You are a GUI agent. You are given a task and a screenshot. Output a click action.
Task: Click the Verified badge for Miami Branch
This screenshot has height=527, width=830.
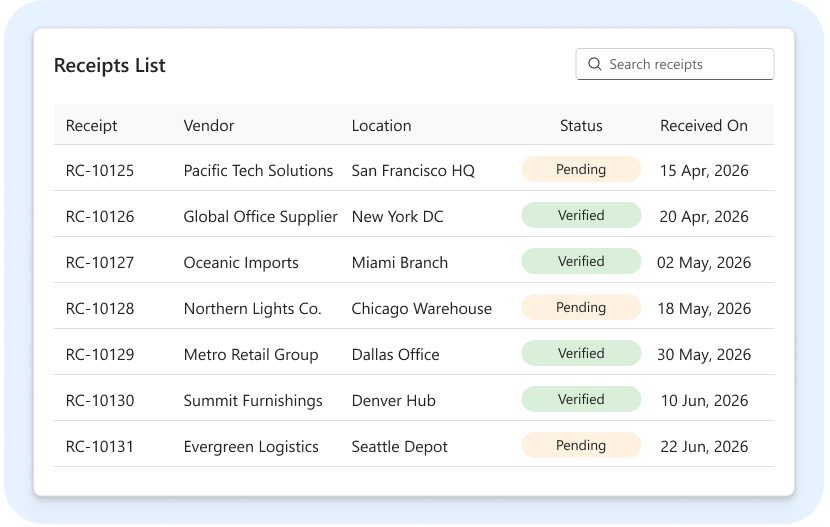[x=581, y=261]
